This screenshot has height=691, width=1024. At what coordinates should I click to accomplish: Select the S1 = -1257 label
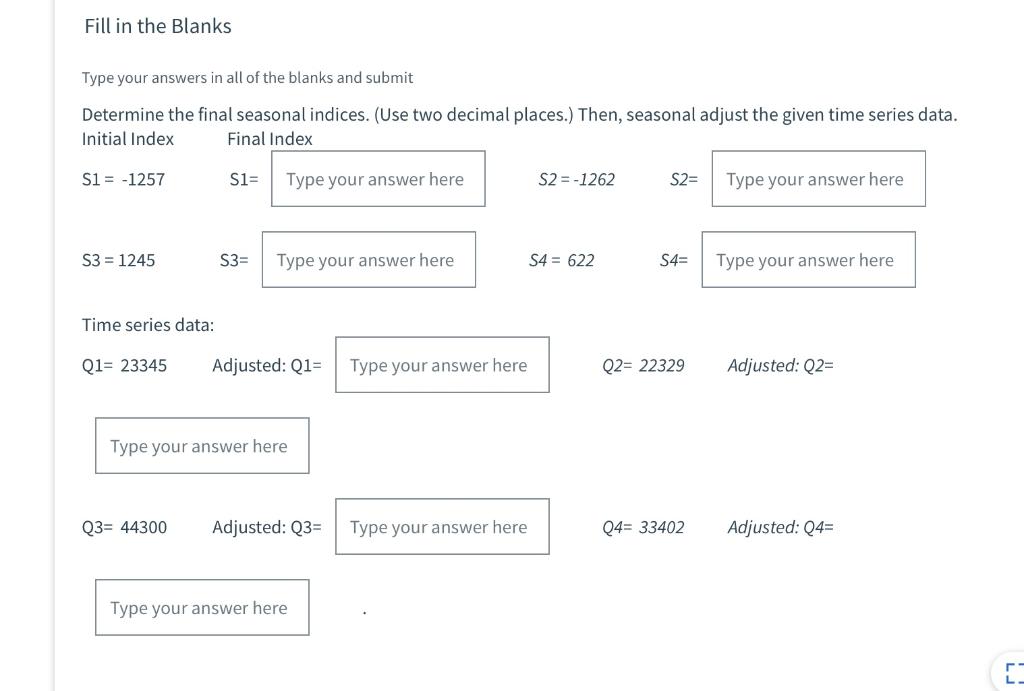click(122, 179)
